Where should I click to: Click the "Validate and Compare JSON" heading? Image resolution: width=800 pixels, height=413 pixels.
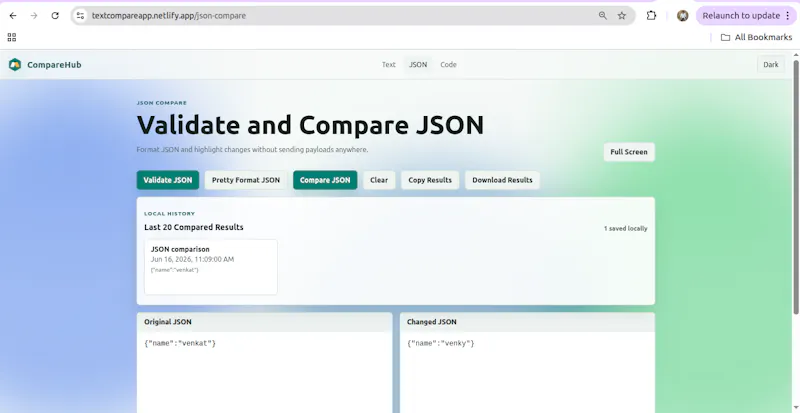click(x=310, y=125)
